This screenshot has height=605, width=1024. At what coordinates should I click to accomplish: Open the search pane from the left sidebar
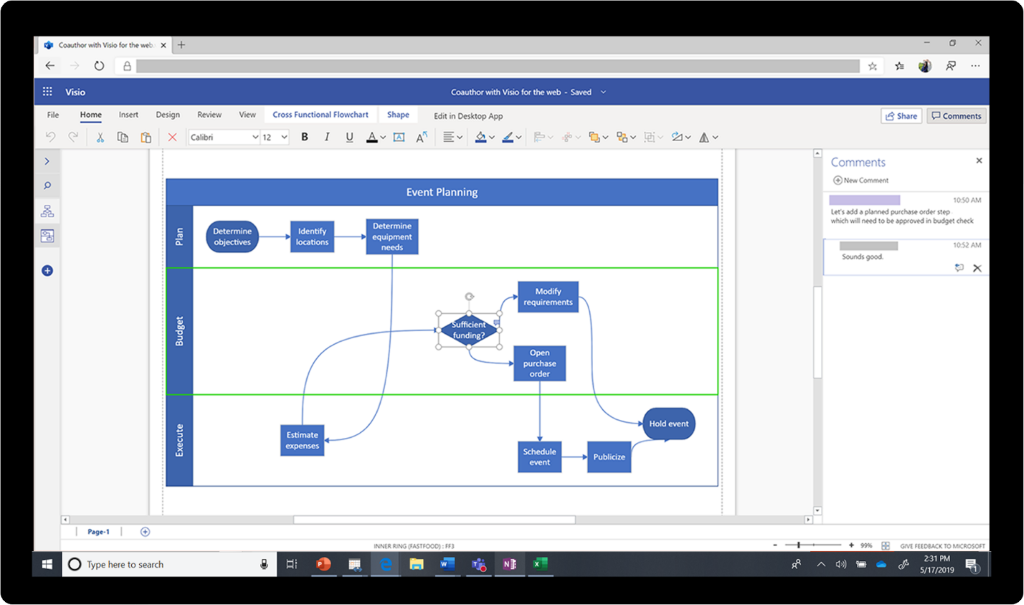pyautogui.click(x=46, y=185)
